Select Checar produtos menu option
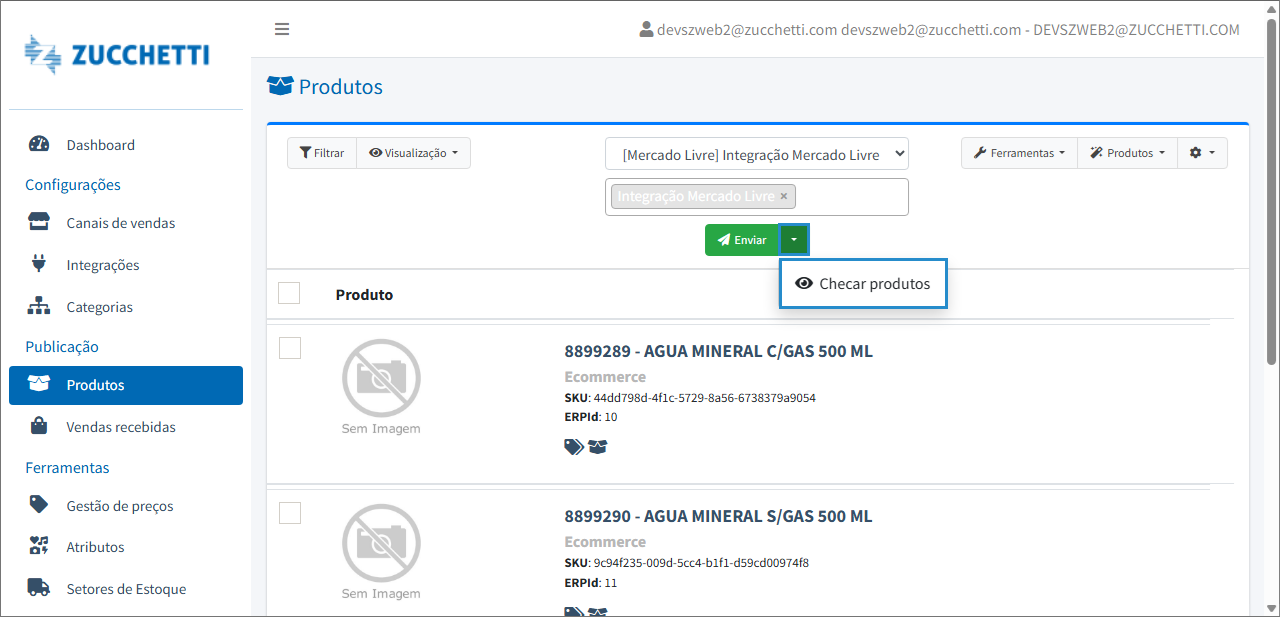 (x=863, y=284)
